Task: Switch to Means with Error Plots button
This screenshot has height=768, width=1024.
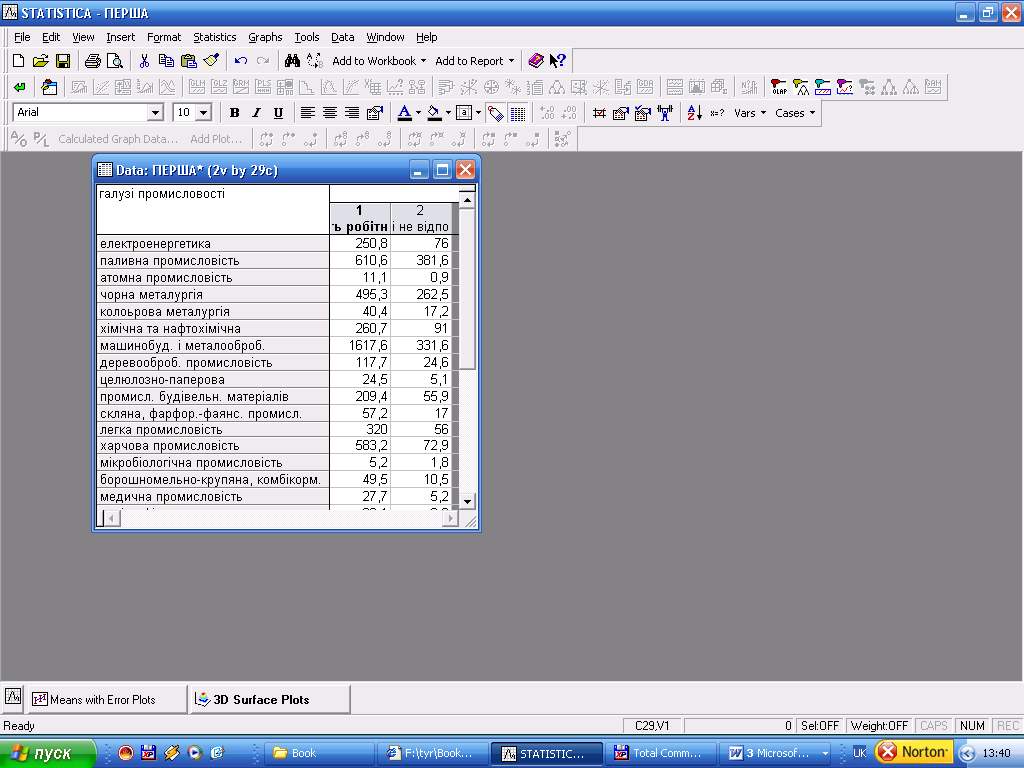Action: [106, 699]
